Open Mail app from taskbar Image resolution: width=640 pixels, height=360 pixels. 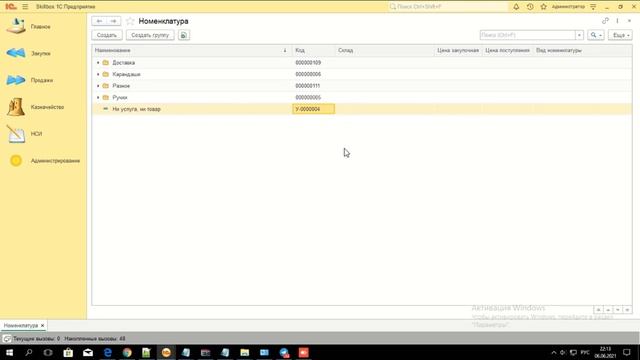tap(88, 353)
